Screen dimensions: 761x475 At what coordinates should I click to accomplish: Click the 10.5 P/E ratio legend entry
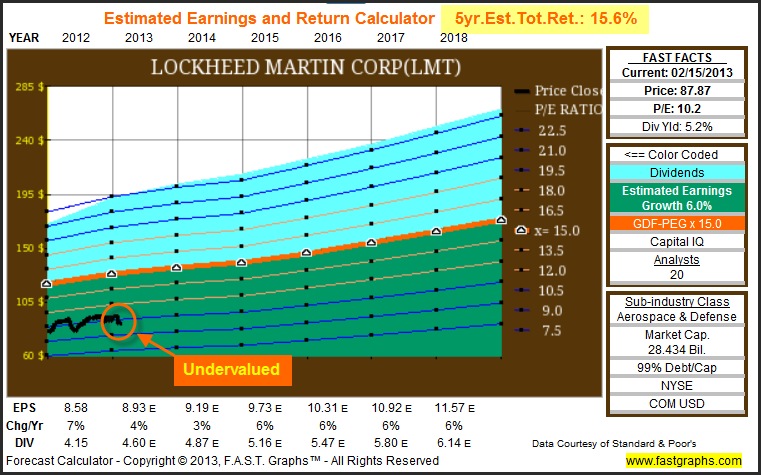click(541, 291)
